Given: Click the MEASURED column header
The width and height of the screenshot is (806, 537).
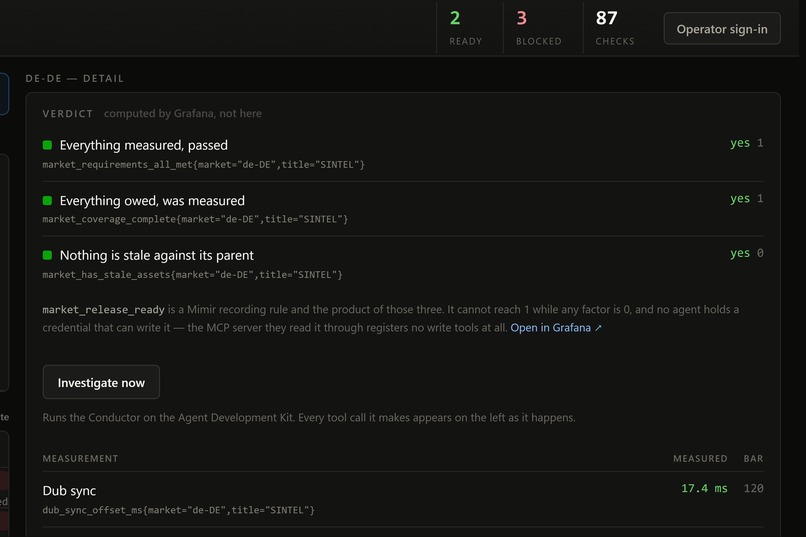Looking at the screenshot, I should point(700,458).
